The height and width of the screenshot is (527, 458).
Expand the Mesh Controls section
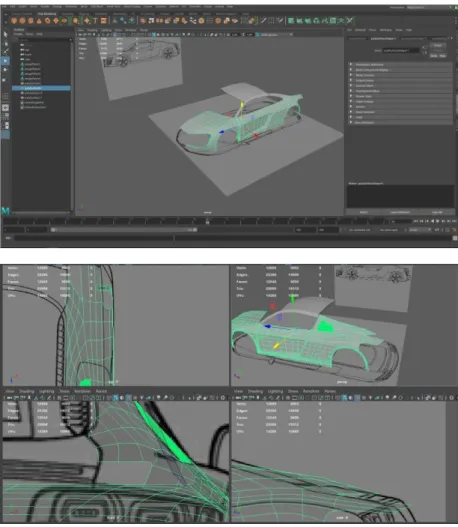(x=400, y=75)
